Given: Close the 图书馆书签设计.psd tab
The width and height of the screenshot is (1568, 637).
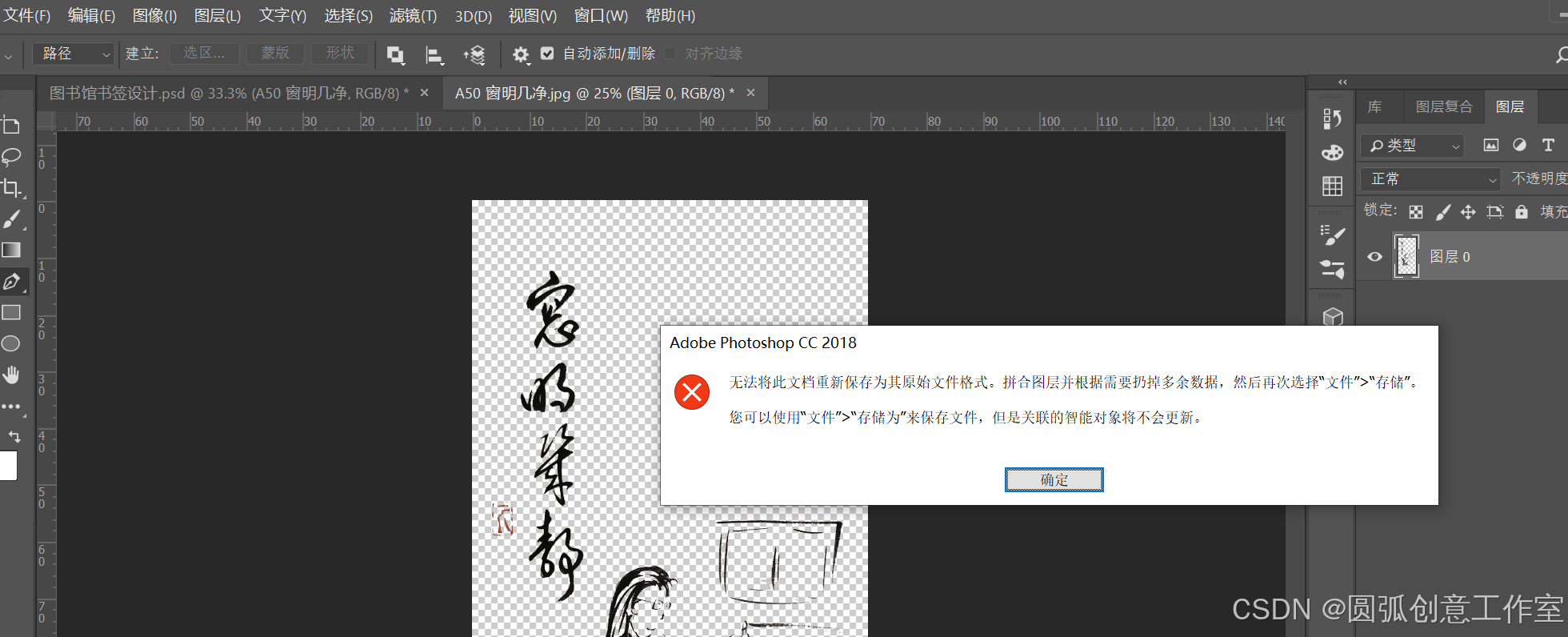Looking at the screenshot, I should point(425,93).
